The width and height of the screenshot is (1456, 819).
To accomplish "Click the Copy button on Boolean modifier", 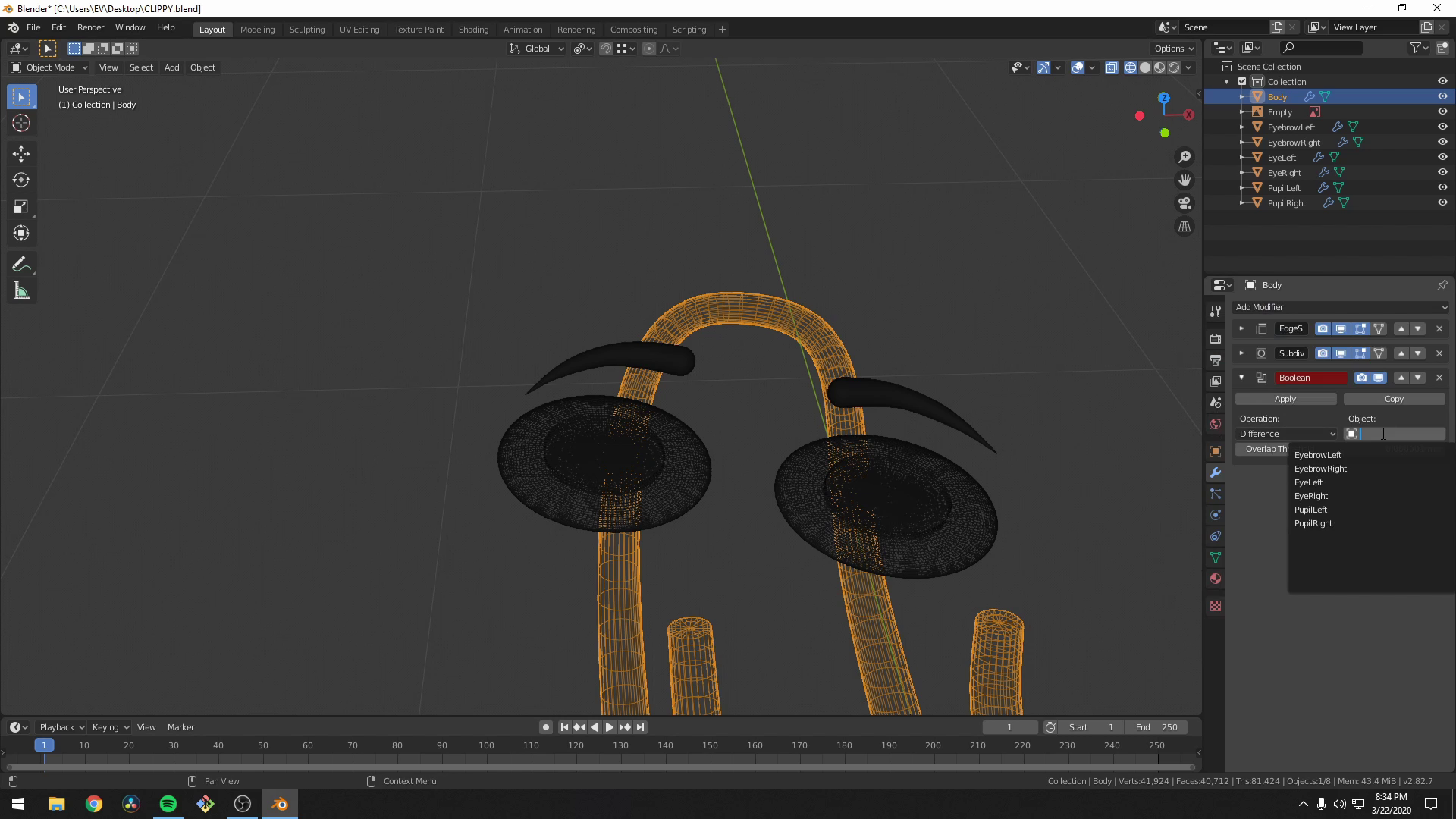I will click(x=1394, y=398).
